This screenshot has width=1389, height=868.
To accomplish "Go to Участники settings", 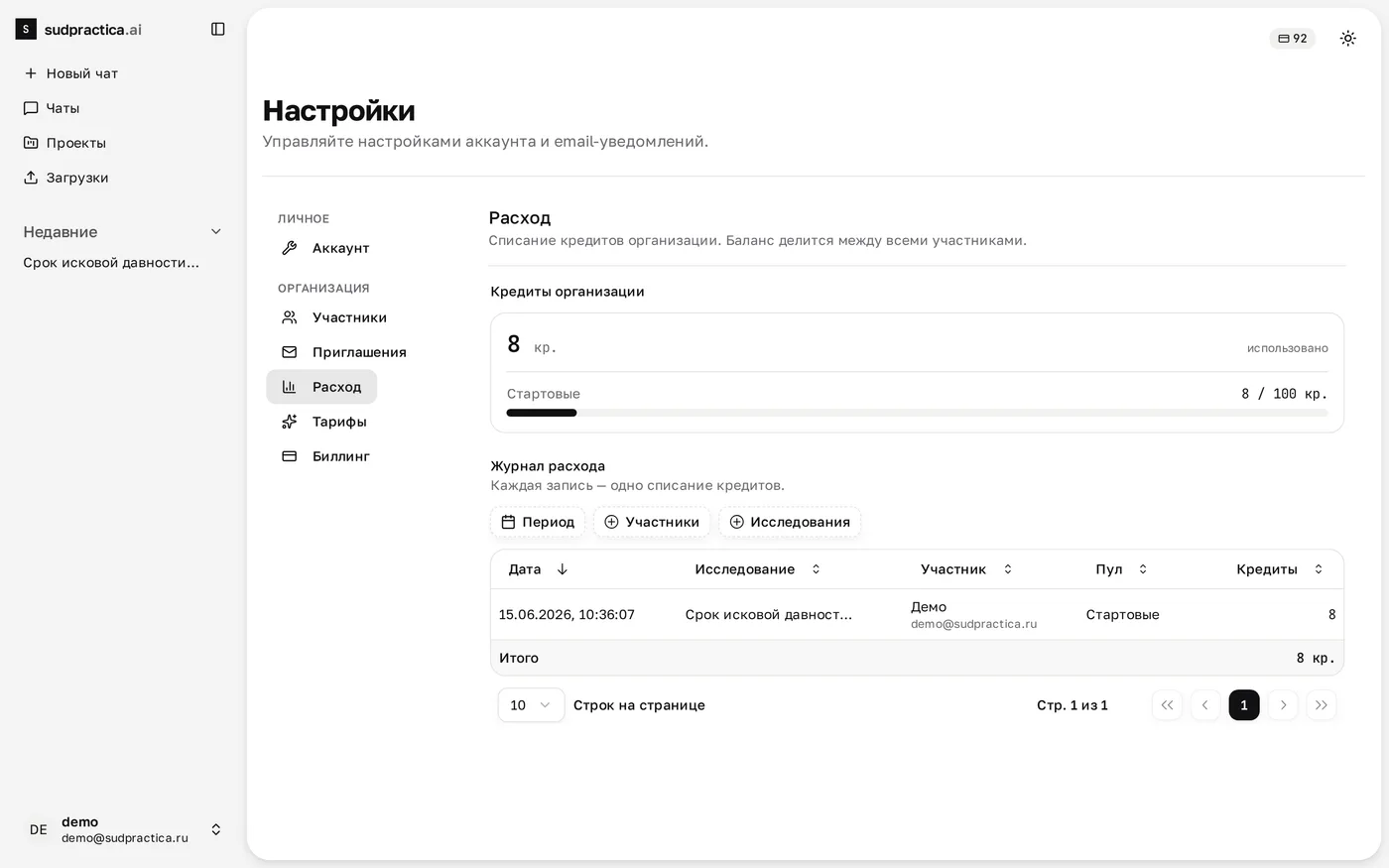I will (x=334, y=317).
